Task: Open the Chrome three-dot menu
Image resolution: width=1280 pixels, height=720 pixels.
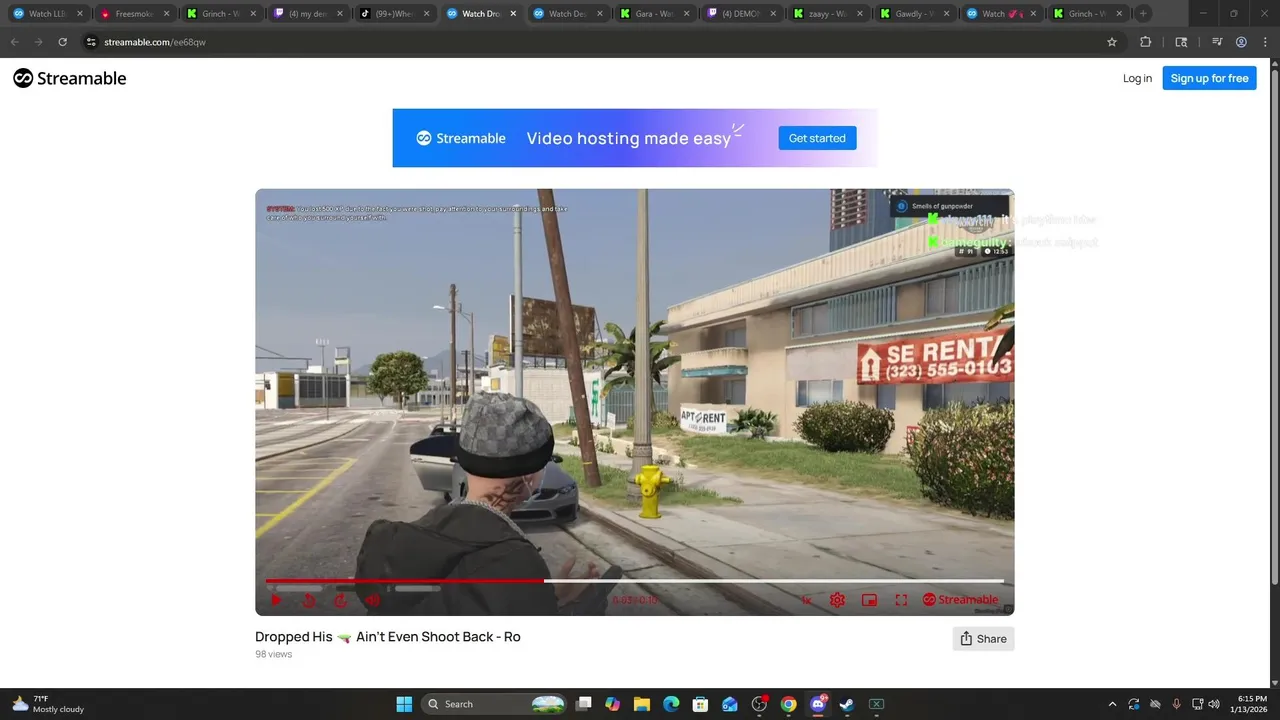Action: point(1265,42)
